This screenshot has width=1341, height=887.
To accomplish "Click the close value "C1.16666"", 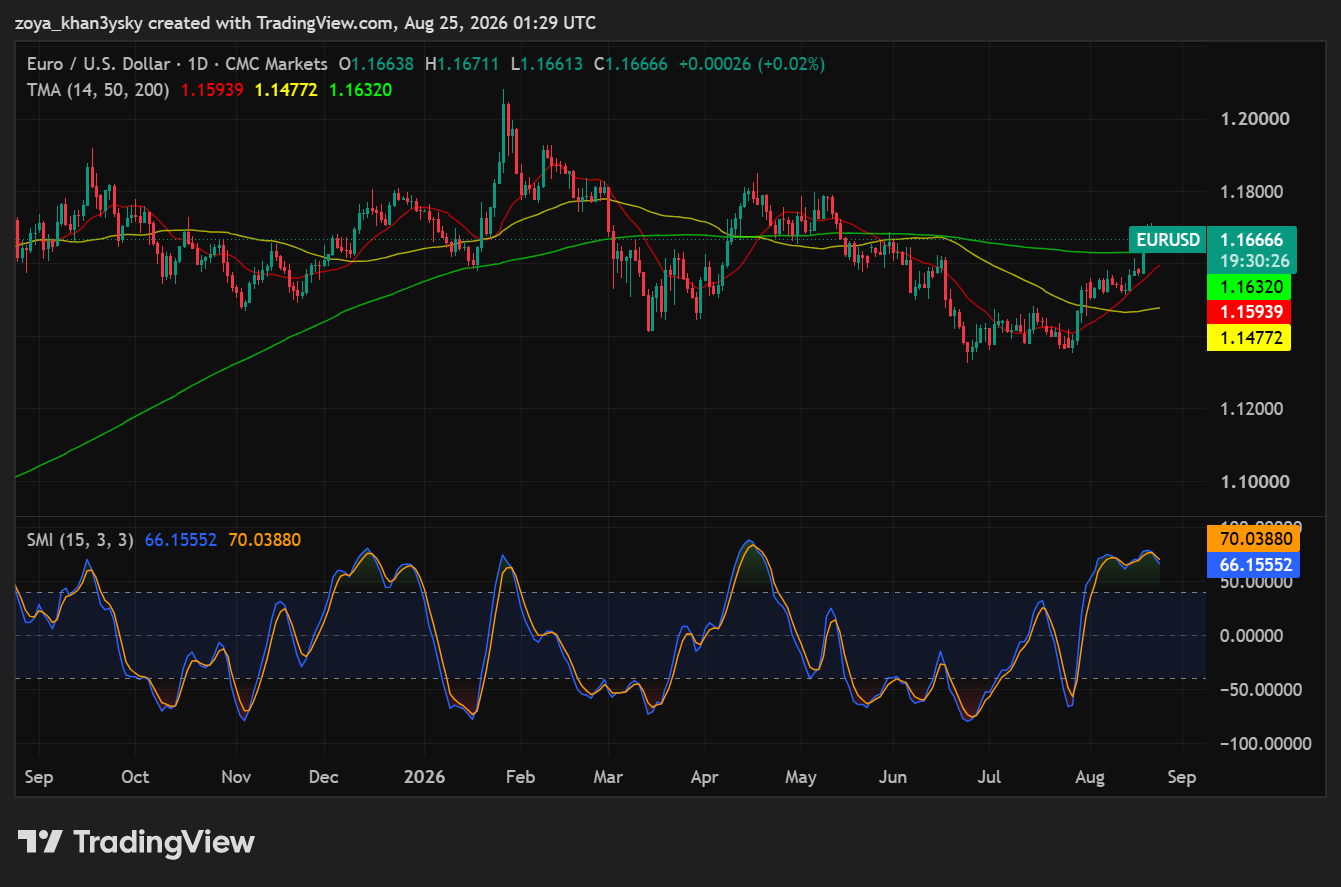I will (x=630, y=64).
